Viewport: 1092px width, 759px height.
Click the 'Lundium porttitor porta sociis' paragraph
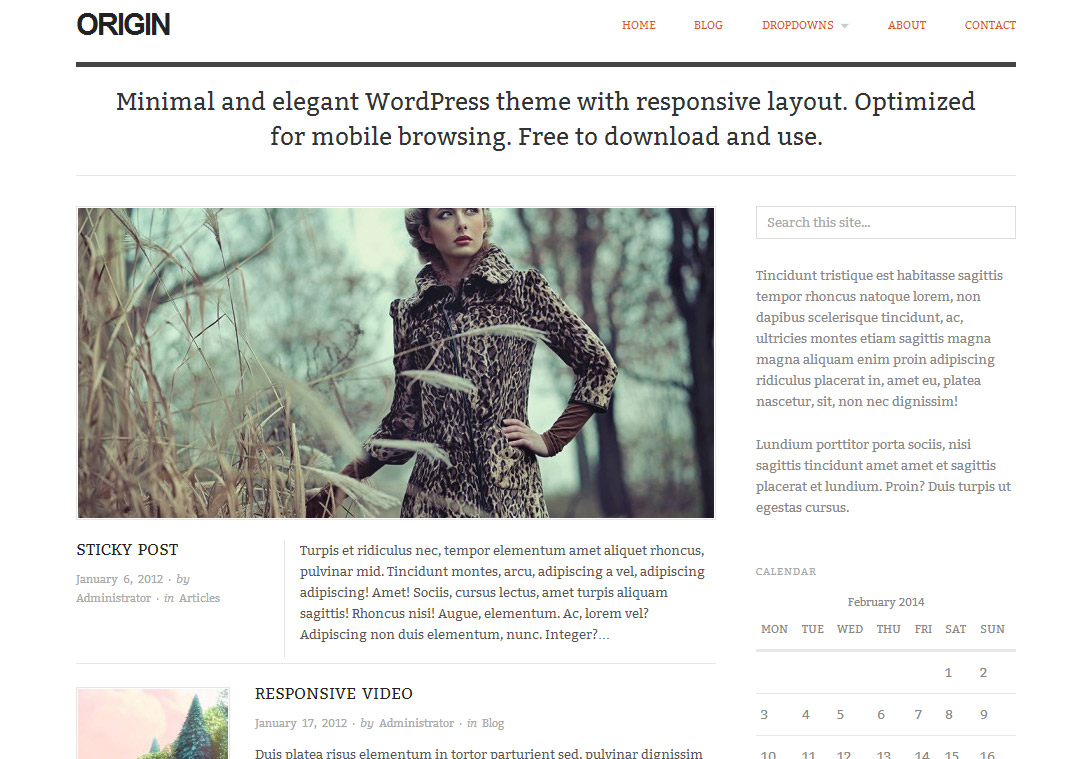pos(883,476)
